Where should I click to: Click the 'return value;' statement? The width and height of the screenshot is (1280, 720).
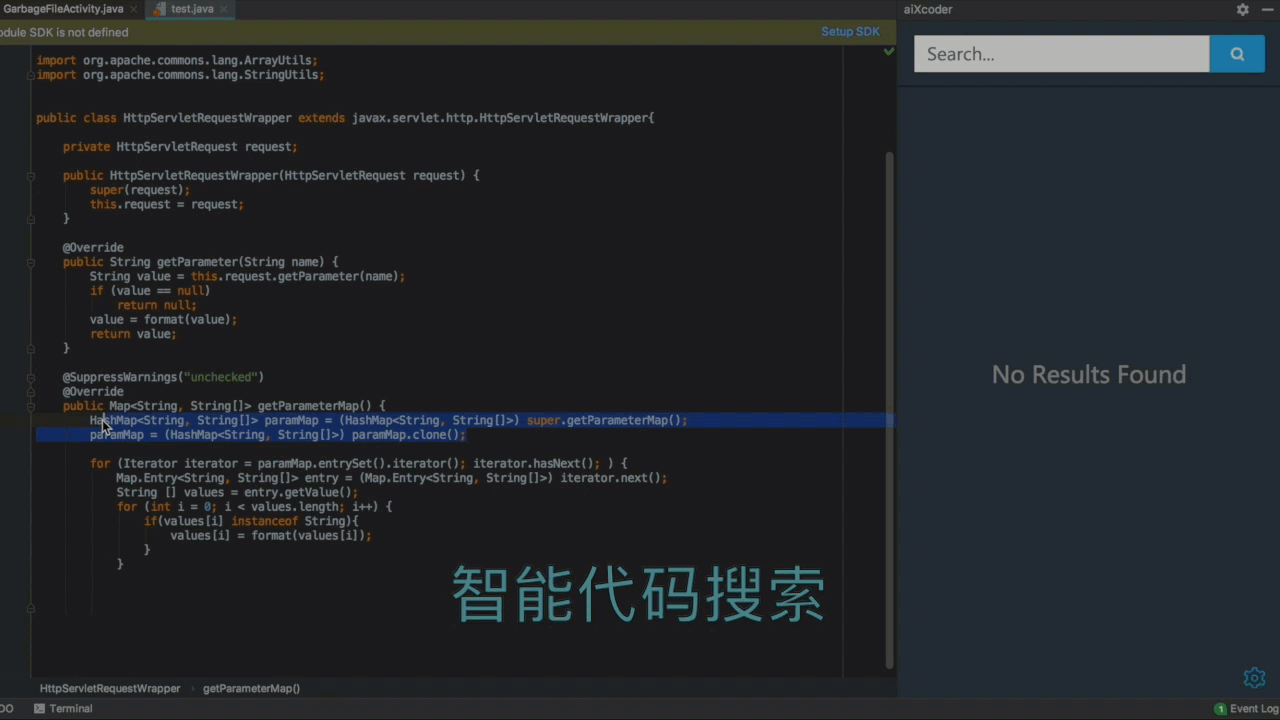133,334
